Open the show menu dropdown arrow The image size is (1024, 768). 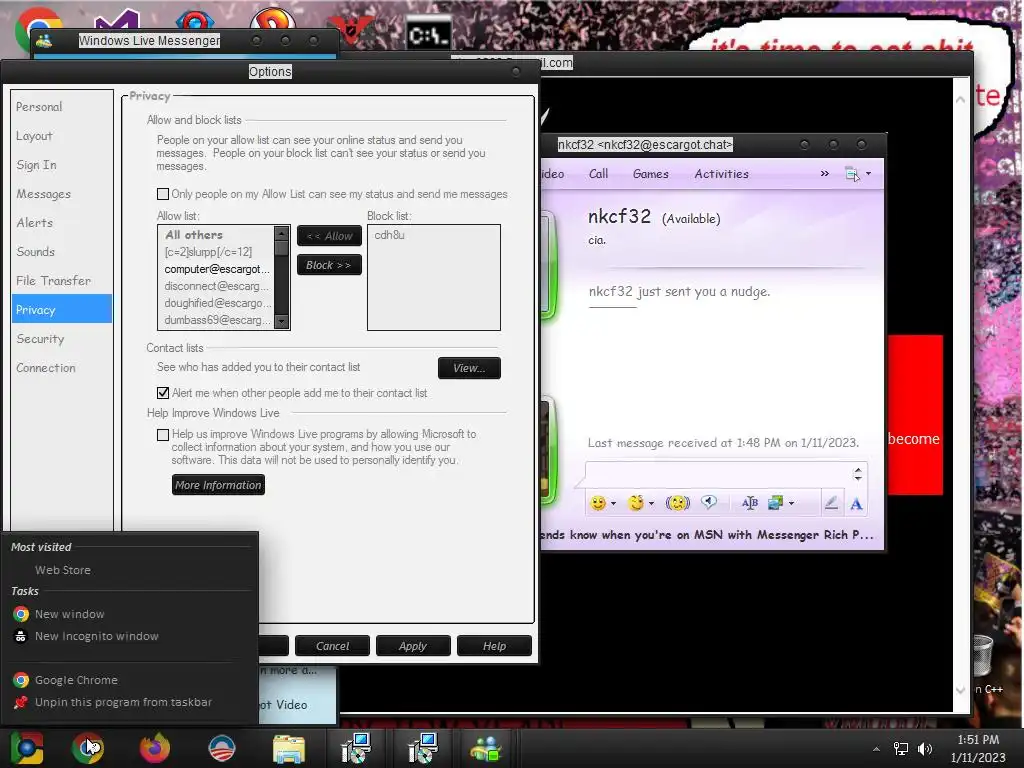point(868,174)
